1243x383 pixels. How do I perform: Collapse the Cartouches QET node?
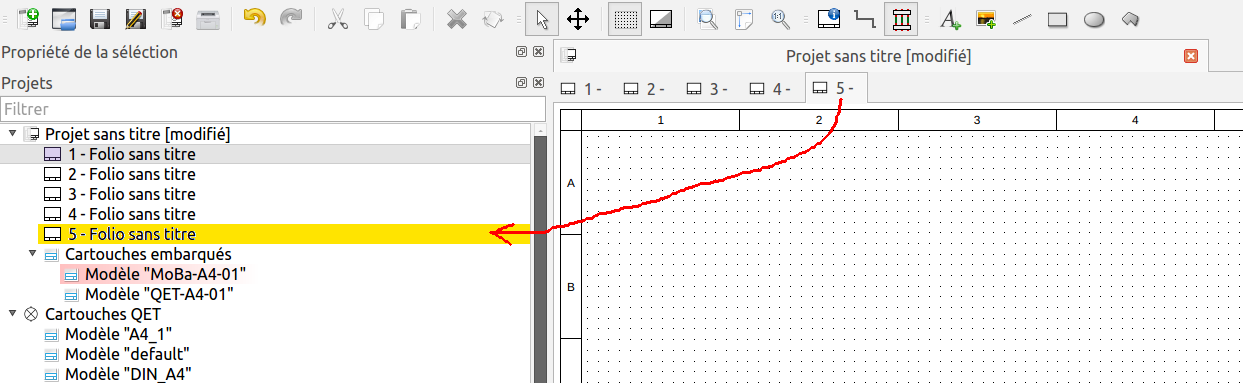tap(12, 314)
